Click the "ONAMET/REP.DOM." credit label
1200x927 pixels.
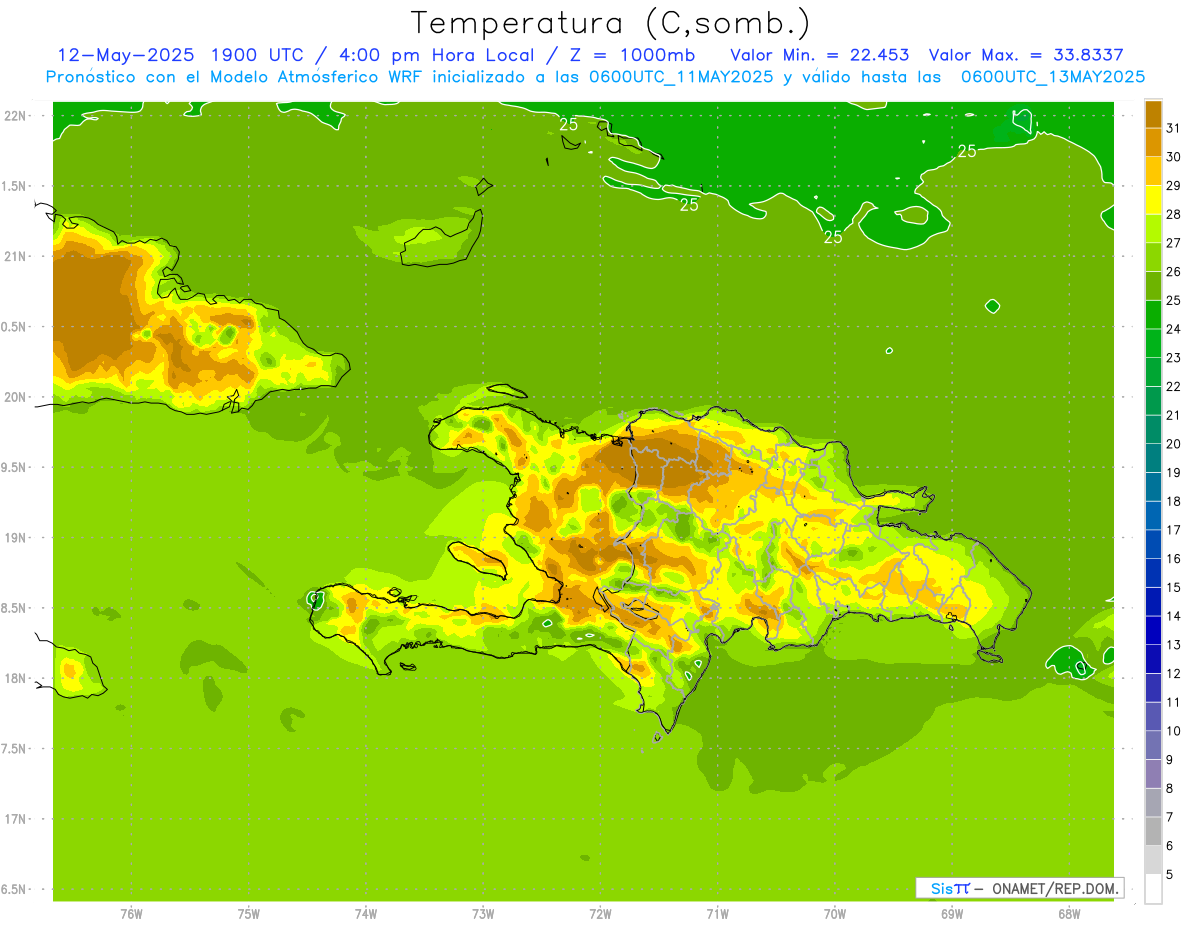pyautogui.click(x=1054, y=888)
